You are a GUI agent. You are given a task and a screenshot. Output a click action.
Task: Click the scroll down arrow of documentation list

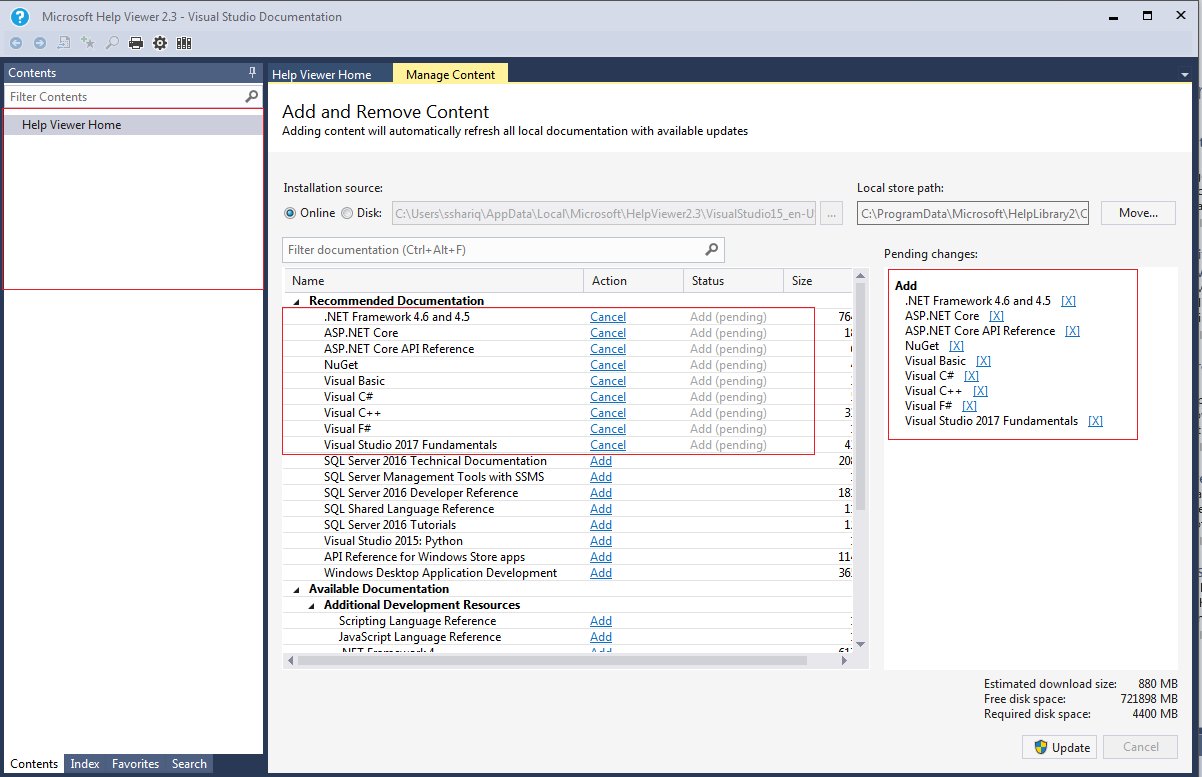[861, 645]
